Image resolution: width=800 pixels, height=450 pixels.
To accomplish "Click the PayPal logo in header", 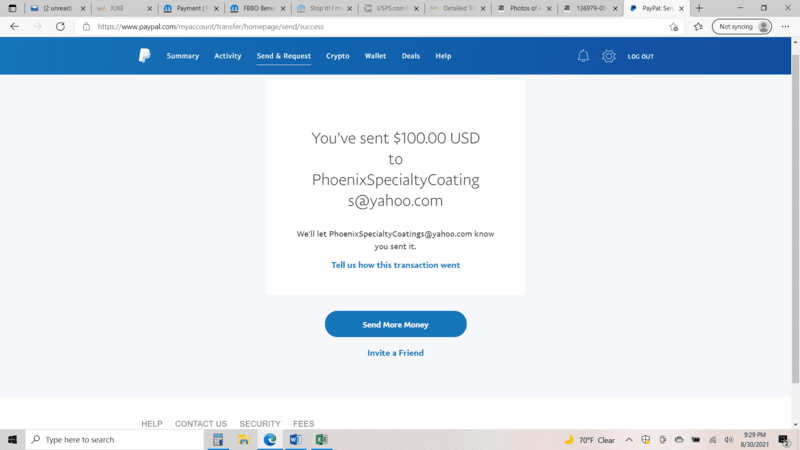I will [x=144, y=56].
